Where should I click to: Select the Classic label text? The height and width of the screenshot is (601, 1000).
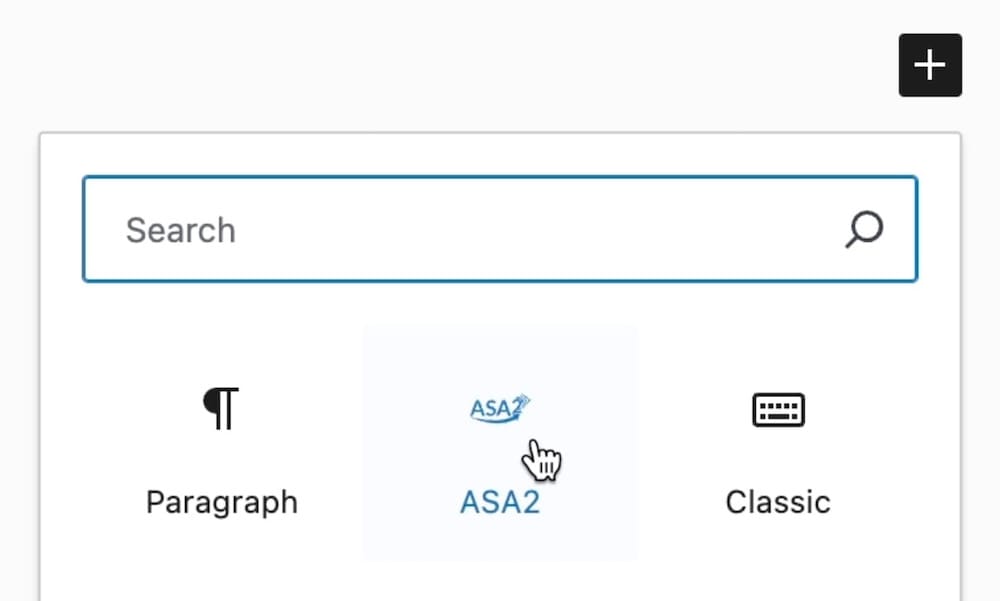click(x=778, y=501)
